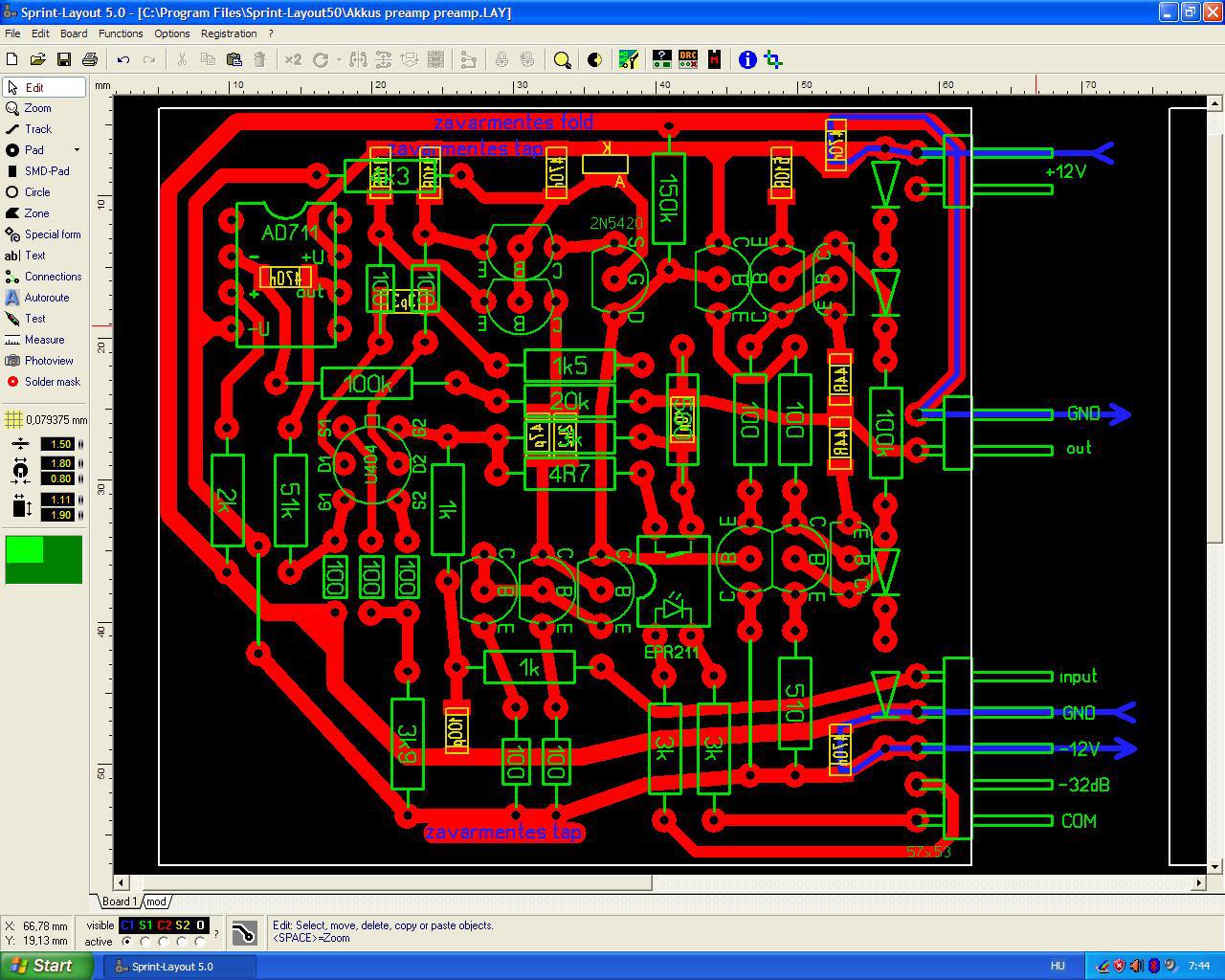Start the Autoroute tool
Image resolution: width=1225 pixels, height=980 pixels.
[x=44, y=298]
